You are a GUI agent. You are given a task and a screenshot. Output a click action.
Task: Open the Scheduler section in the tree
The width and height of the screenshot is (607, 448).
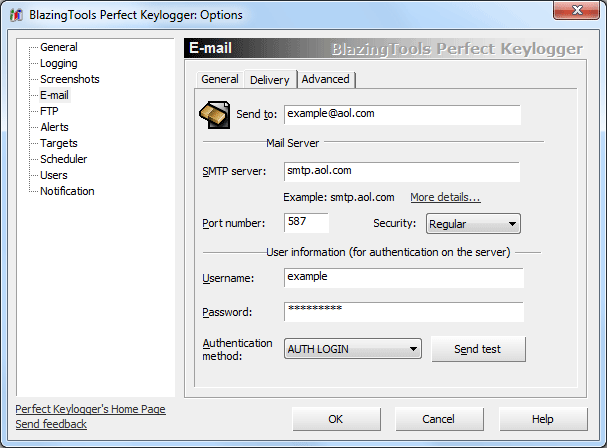pos(63,159)
